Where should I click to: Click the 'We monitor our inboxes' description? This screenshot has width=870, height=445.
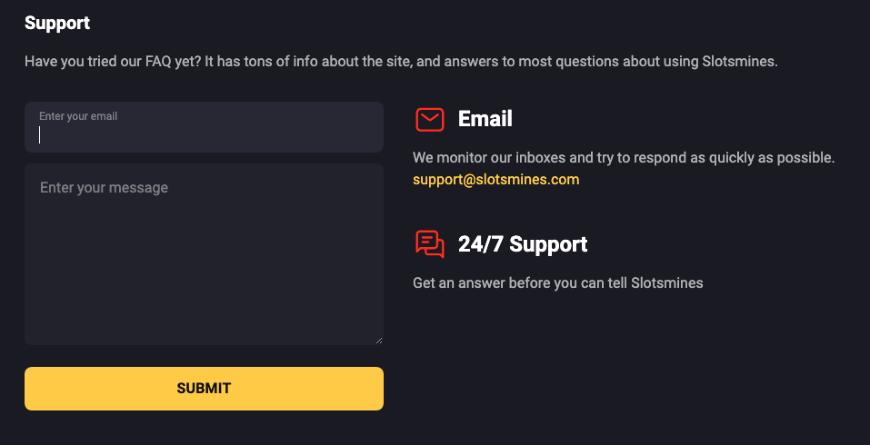[x=624, y=158]
